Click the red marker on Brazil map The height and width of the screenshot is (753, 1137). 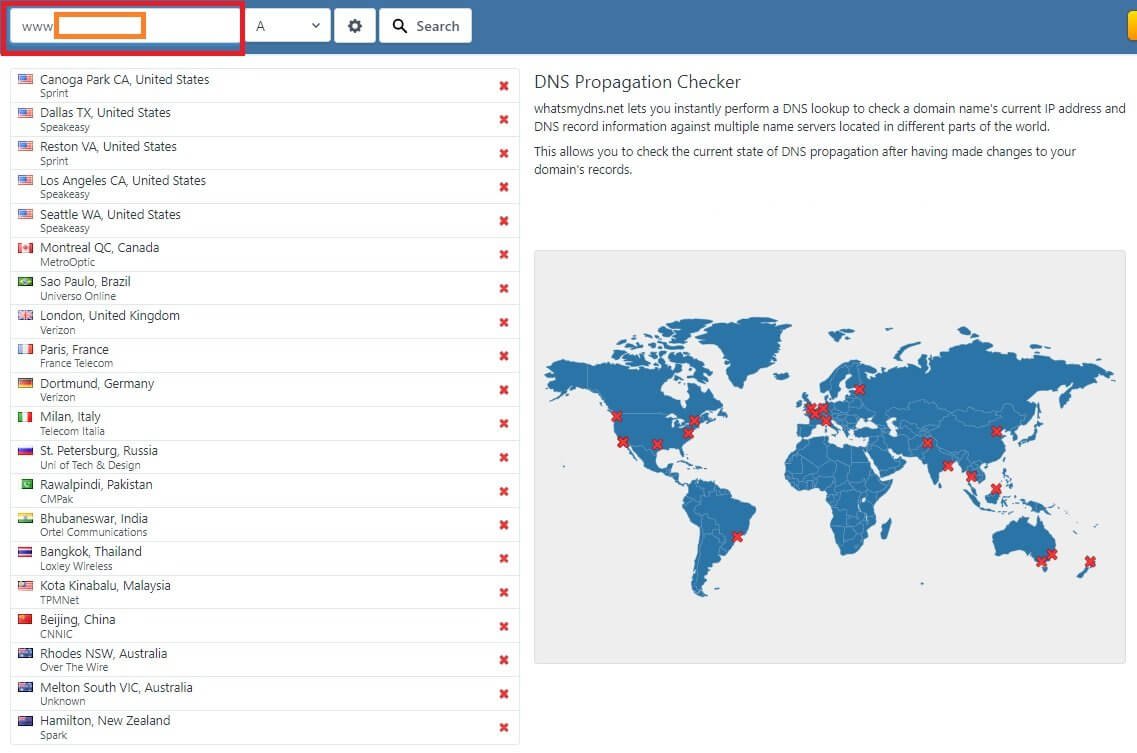pos(737,538)
